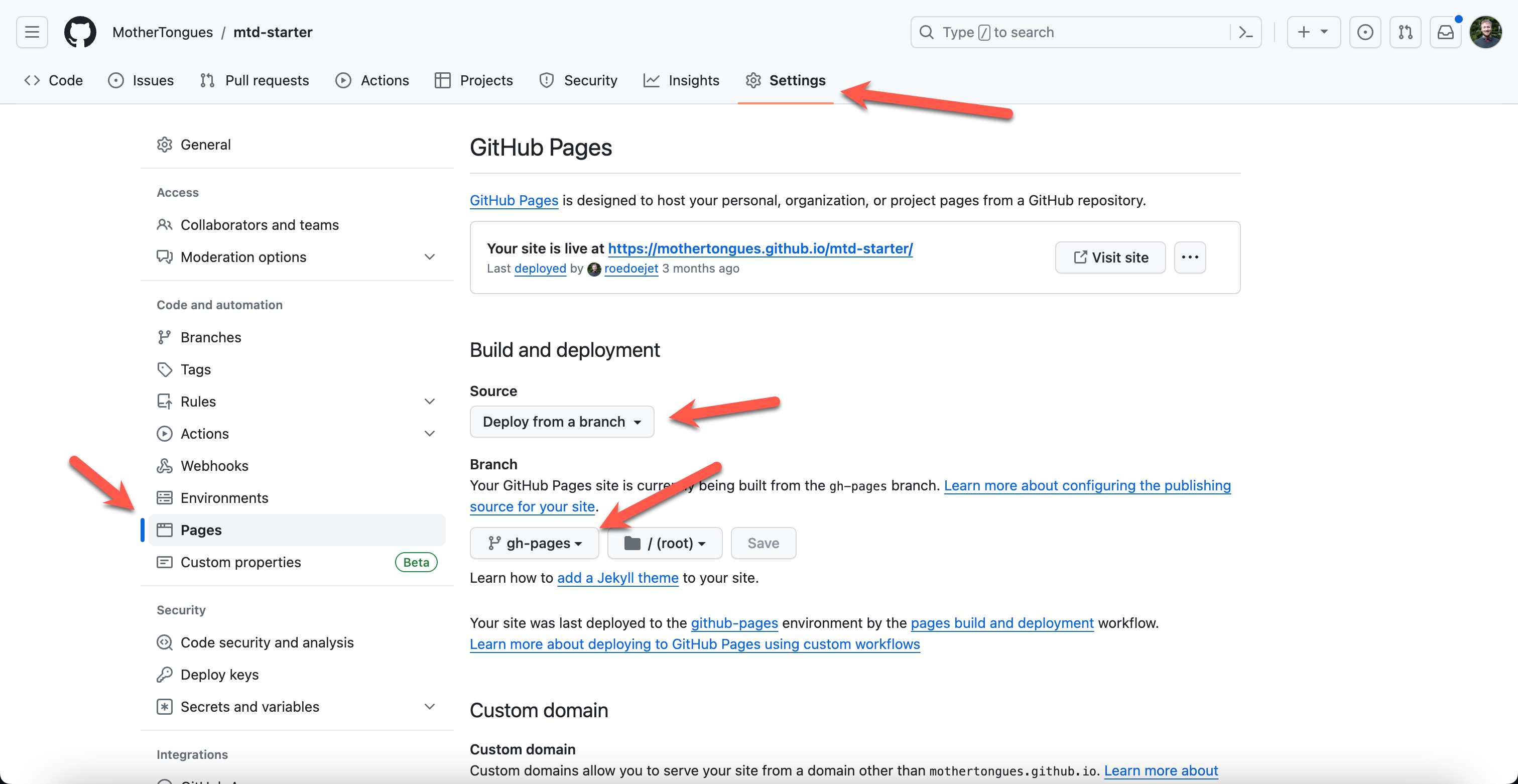1518x784 pixels.
Task: Click Learn more about custom workflows link
Action: tap(695, 644)
